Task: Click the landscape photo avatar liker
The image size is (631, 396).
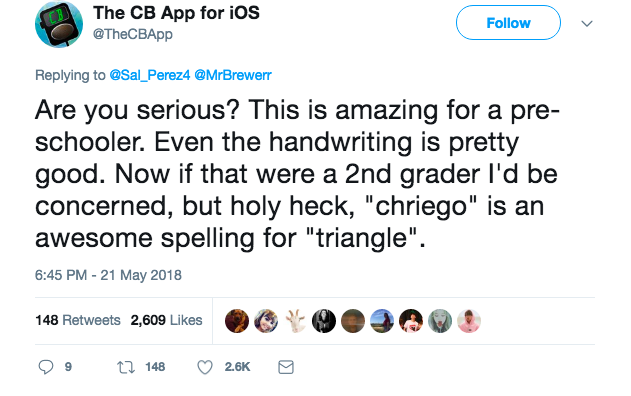Action: coord(382,321)
